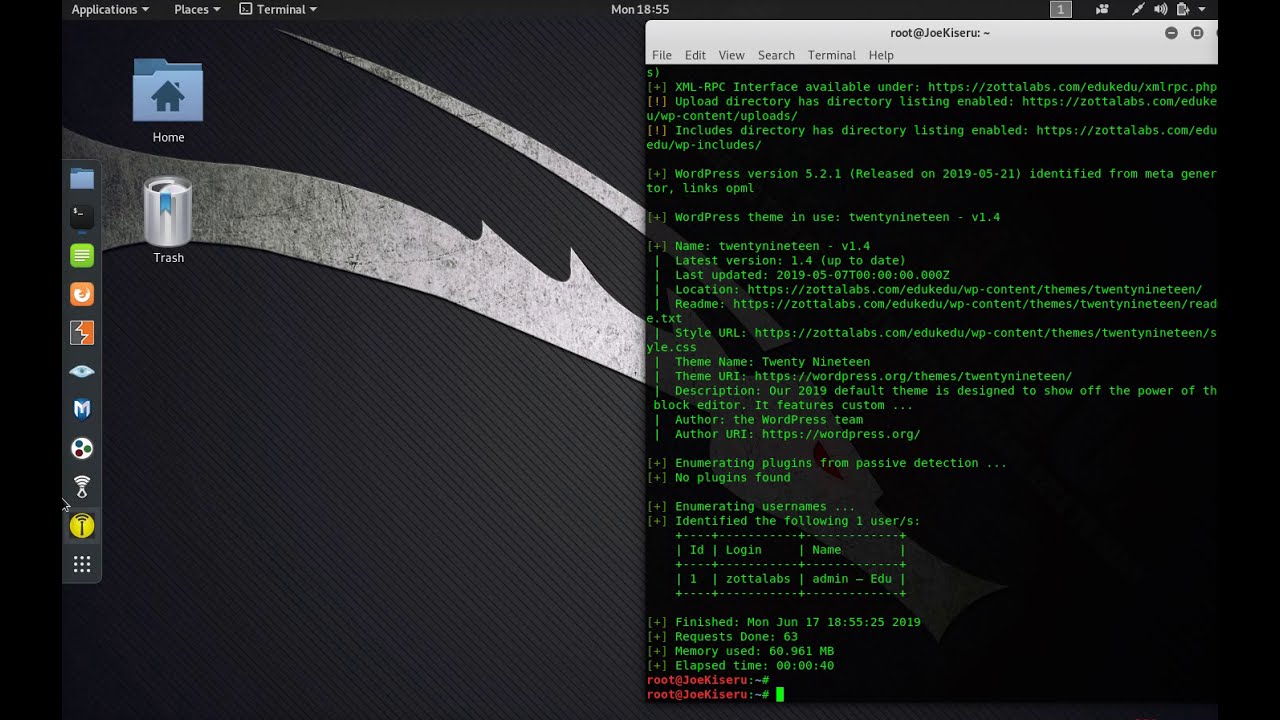Click the theme Location URL
Viewport: 1280px width, 720px height.
pos(975,289)
